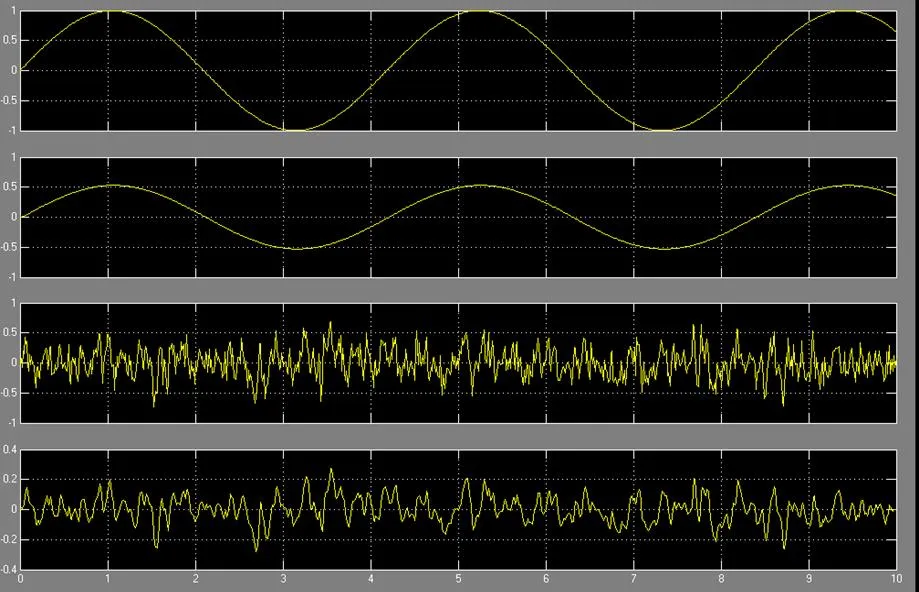Click the x-axis tick label 8

(721, 579)
